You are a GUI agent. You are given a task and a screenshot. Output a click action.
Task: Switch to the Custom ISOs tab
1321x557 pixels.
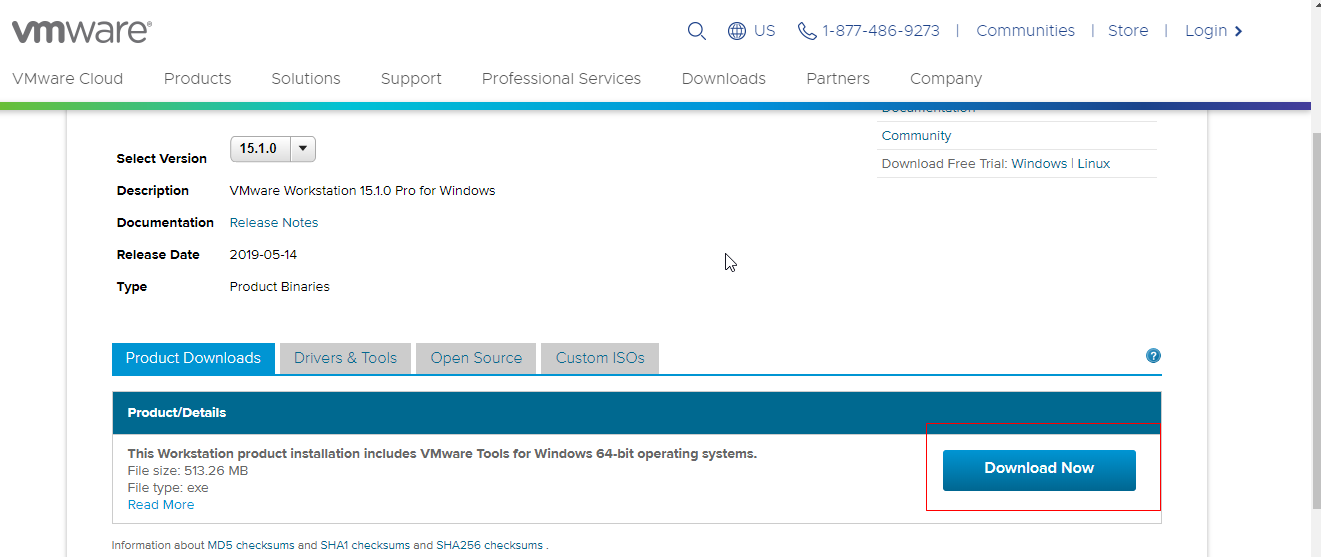tap(600, 358)
